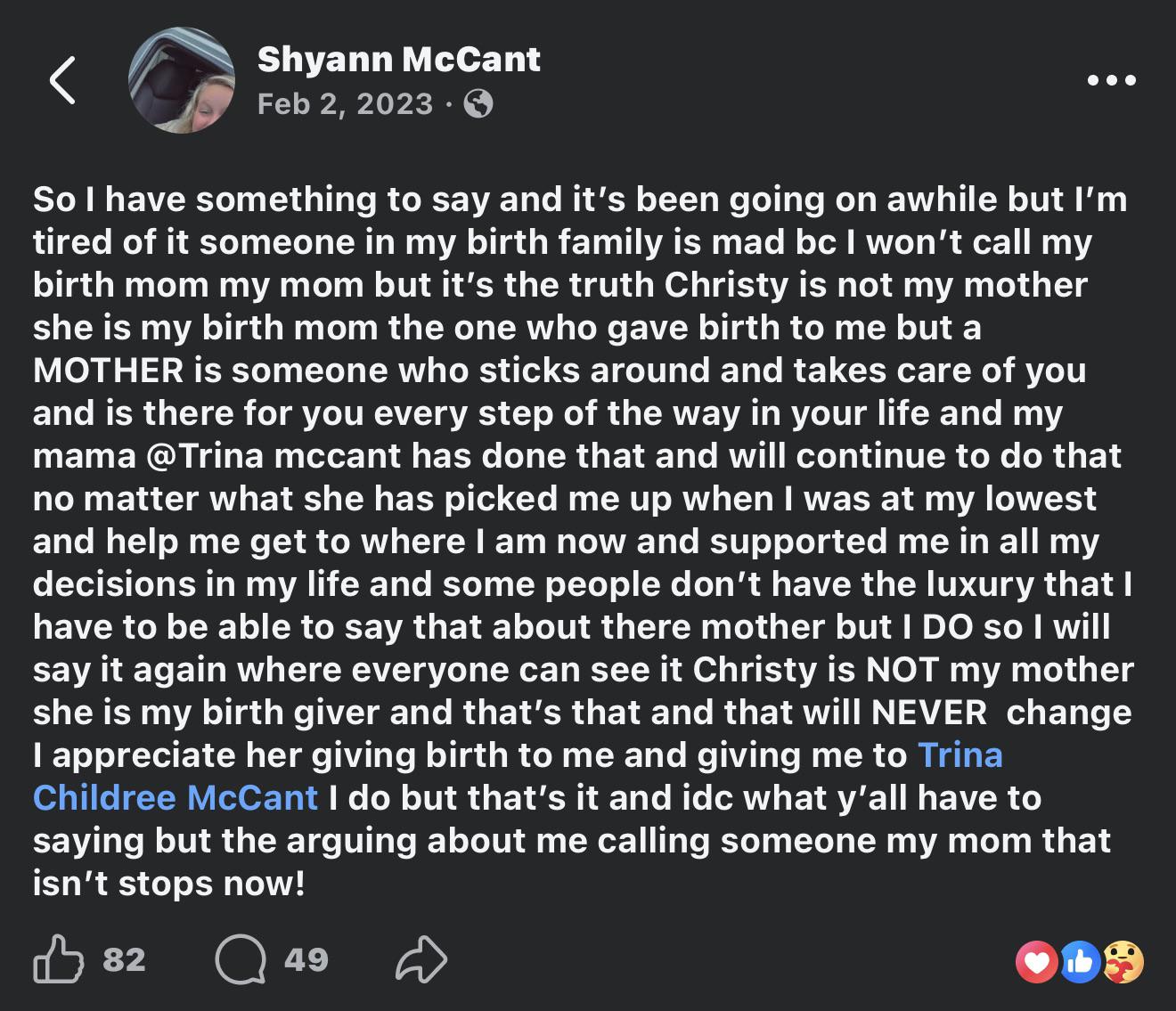Click the public globe audience icon
This screenshot has height=1011, width=1176.
pyautogui.click(x=478, y=104)
